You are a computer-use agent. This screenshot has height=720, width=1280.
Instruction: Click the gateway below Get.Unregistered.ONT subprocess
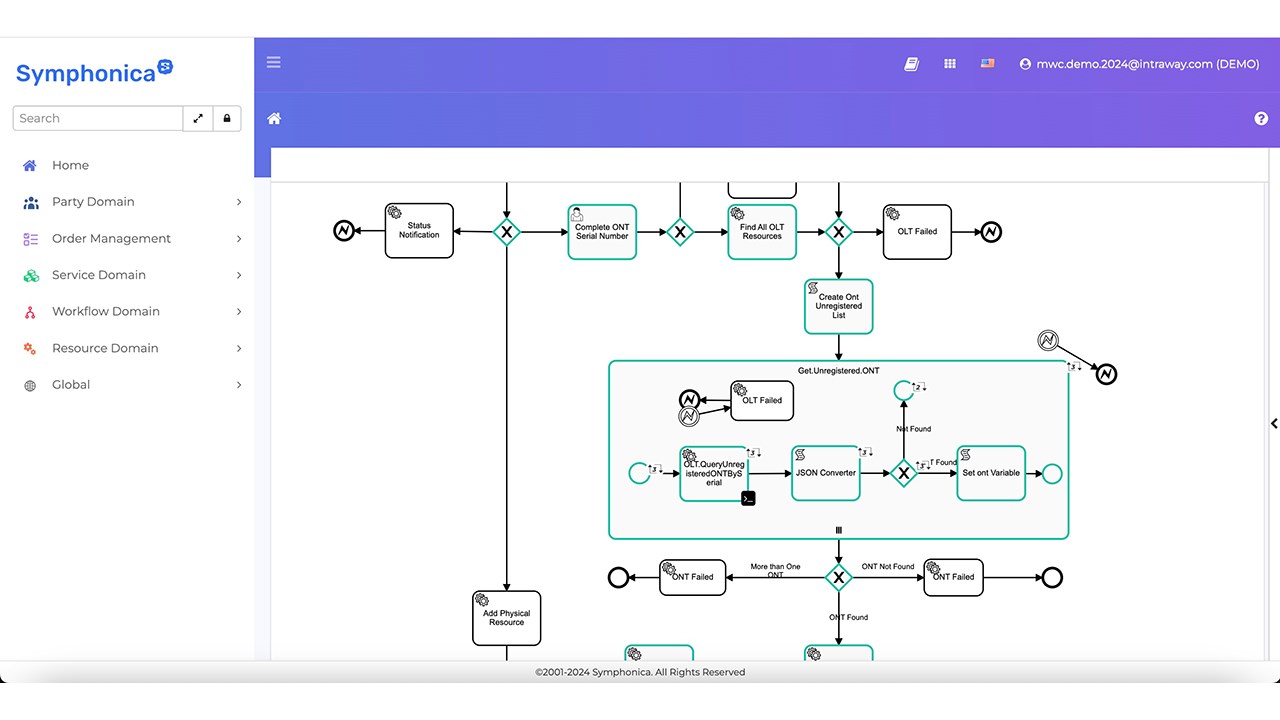[x=838, y=577]
